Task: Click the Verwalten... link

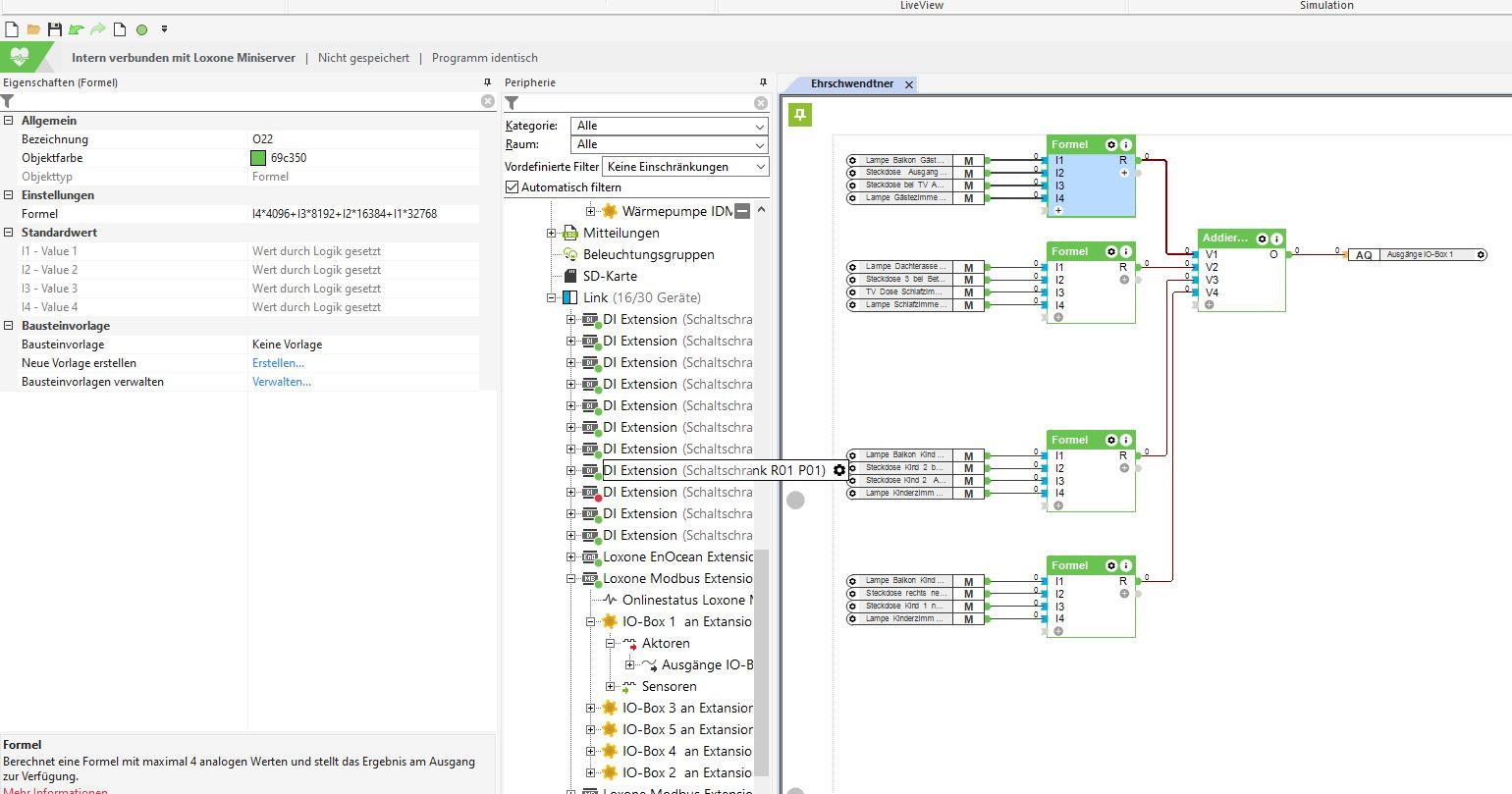Action: point(281,382)
